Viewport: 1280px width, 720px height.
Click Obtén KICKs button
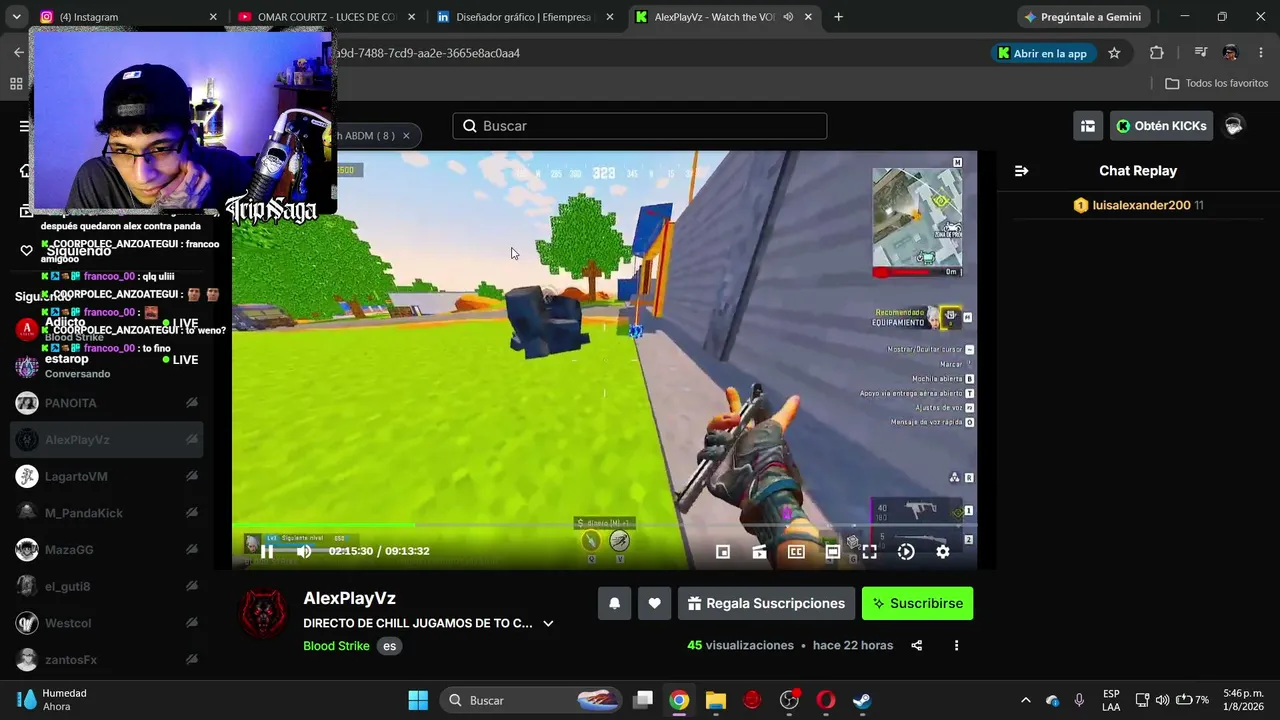coord(1161,126)
